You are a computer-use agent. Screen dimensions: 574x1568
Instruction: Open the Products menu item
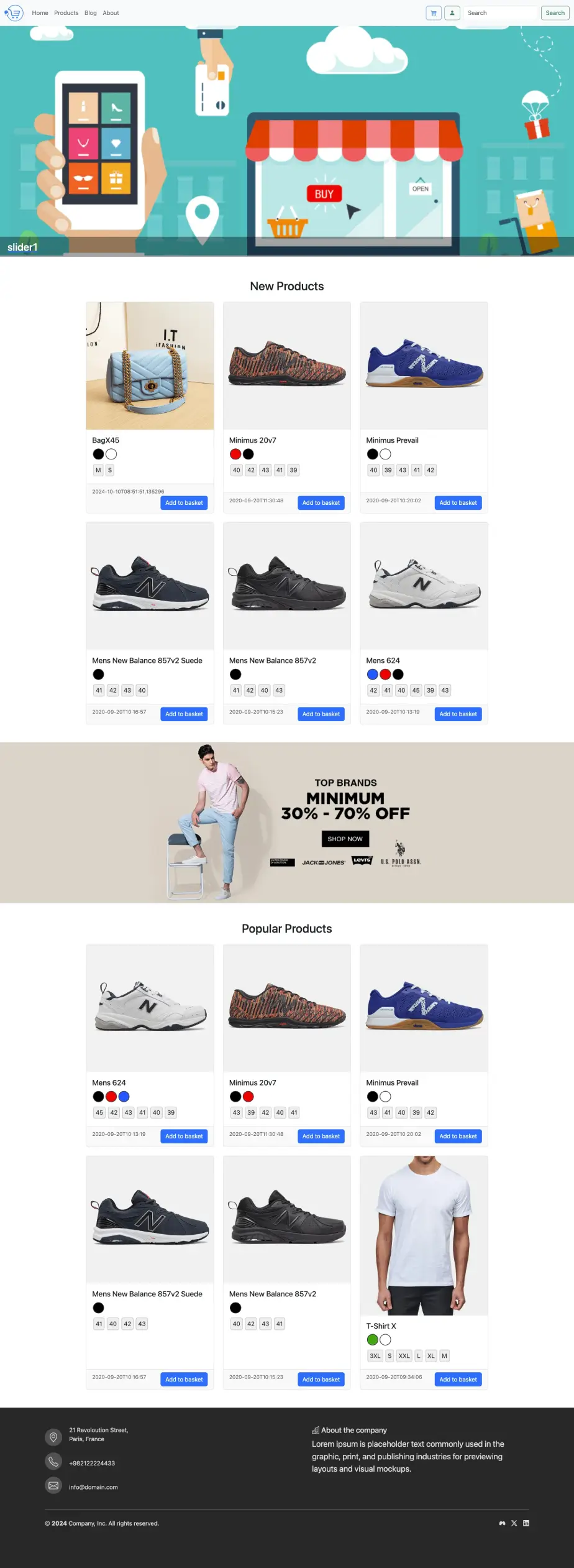66,13
